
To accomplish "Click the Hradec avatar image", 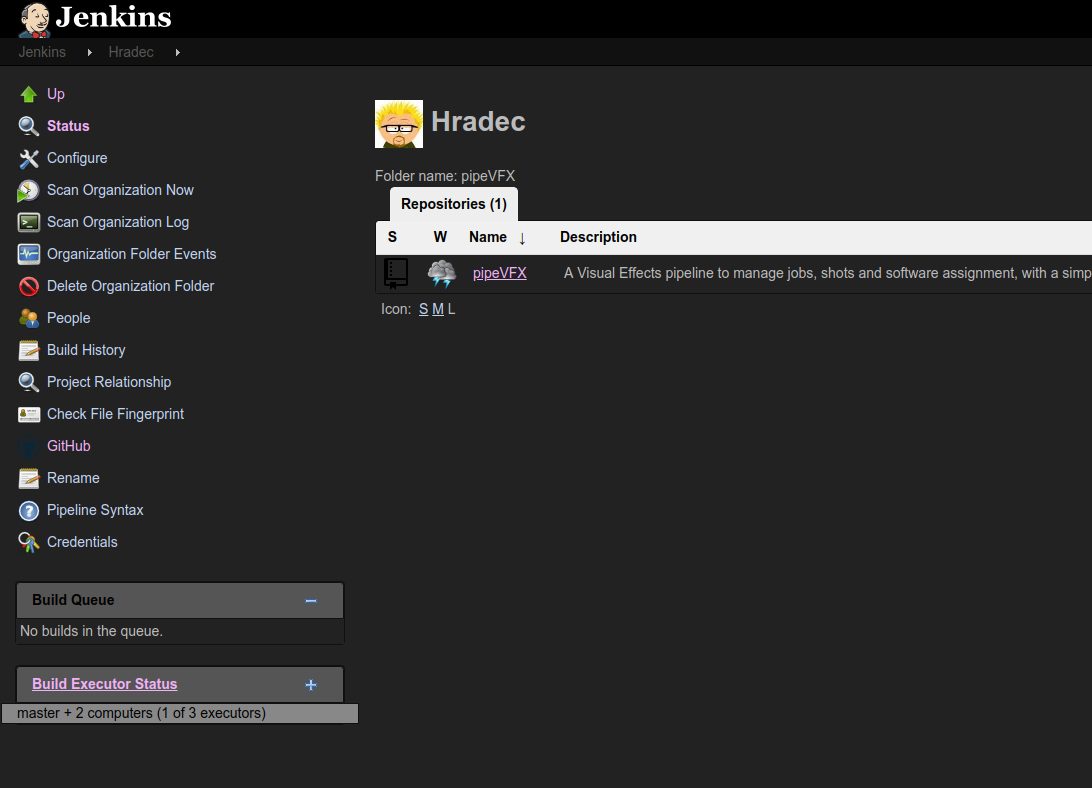I will [x=399, y=124].
